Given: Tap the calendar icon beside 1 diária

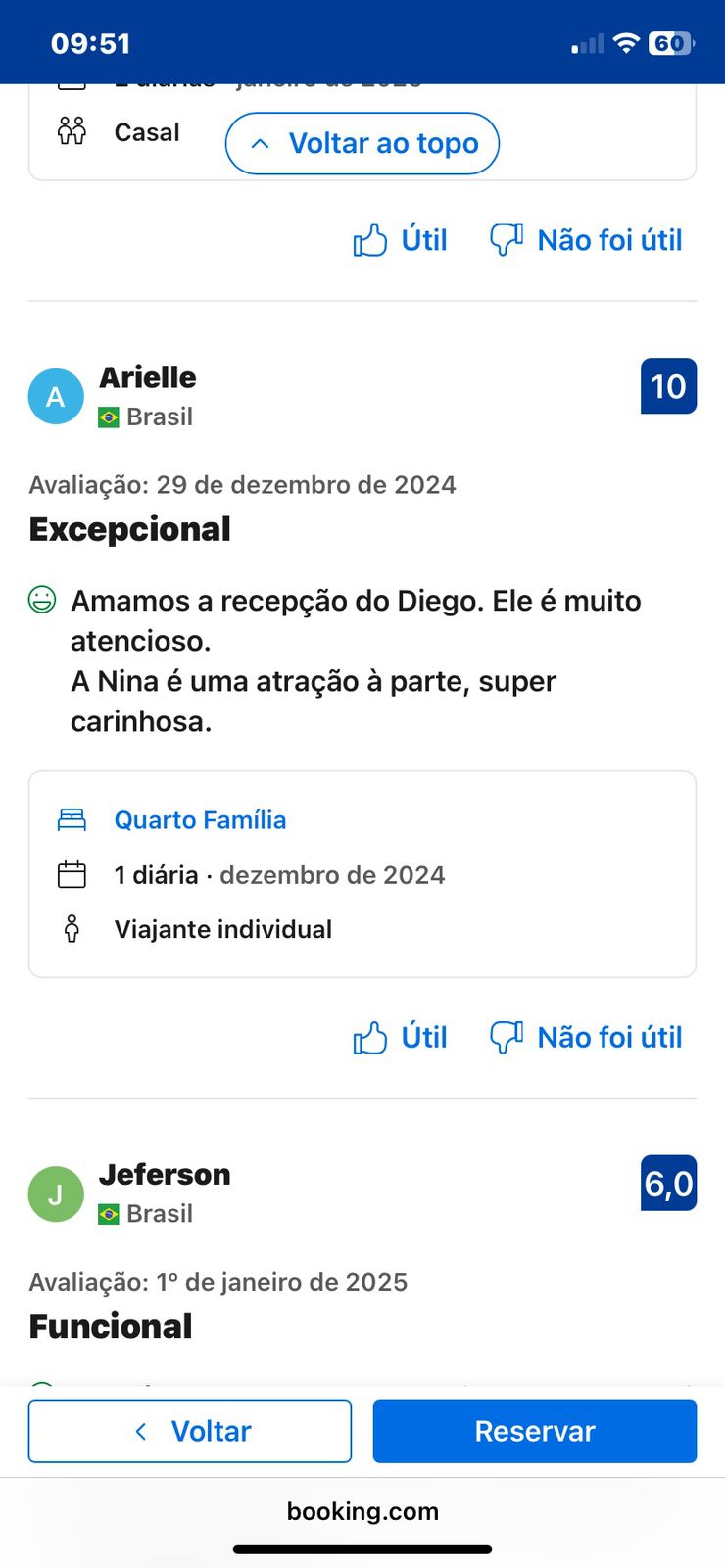Looking at the screenshot, I should (72, 874).
